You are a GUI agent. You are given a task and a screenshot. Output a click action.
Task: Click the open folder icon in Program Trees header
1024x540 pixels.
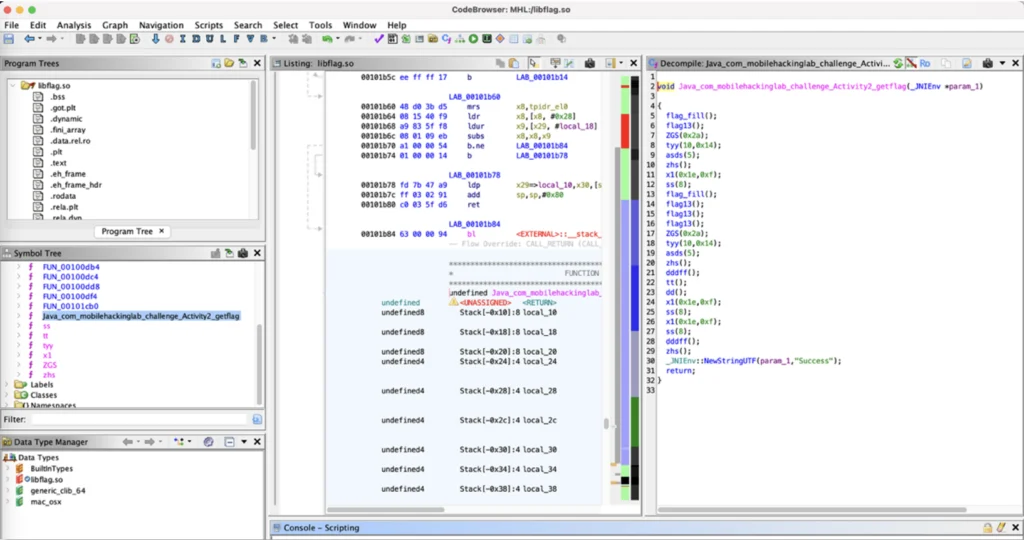click(229, 63)
